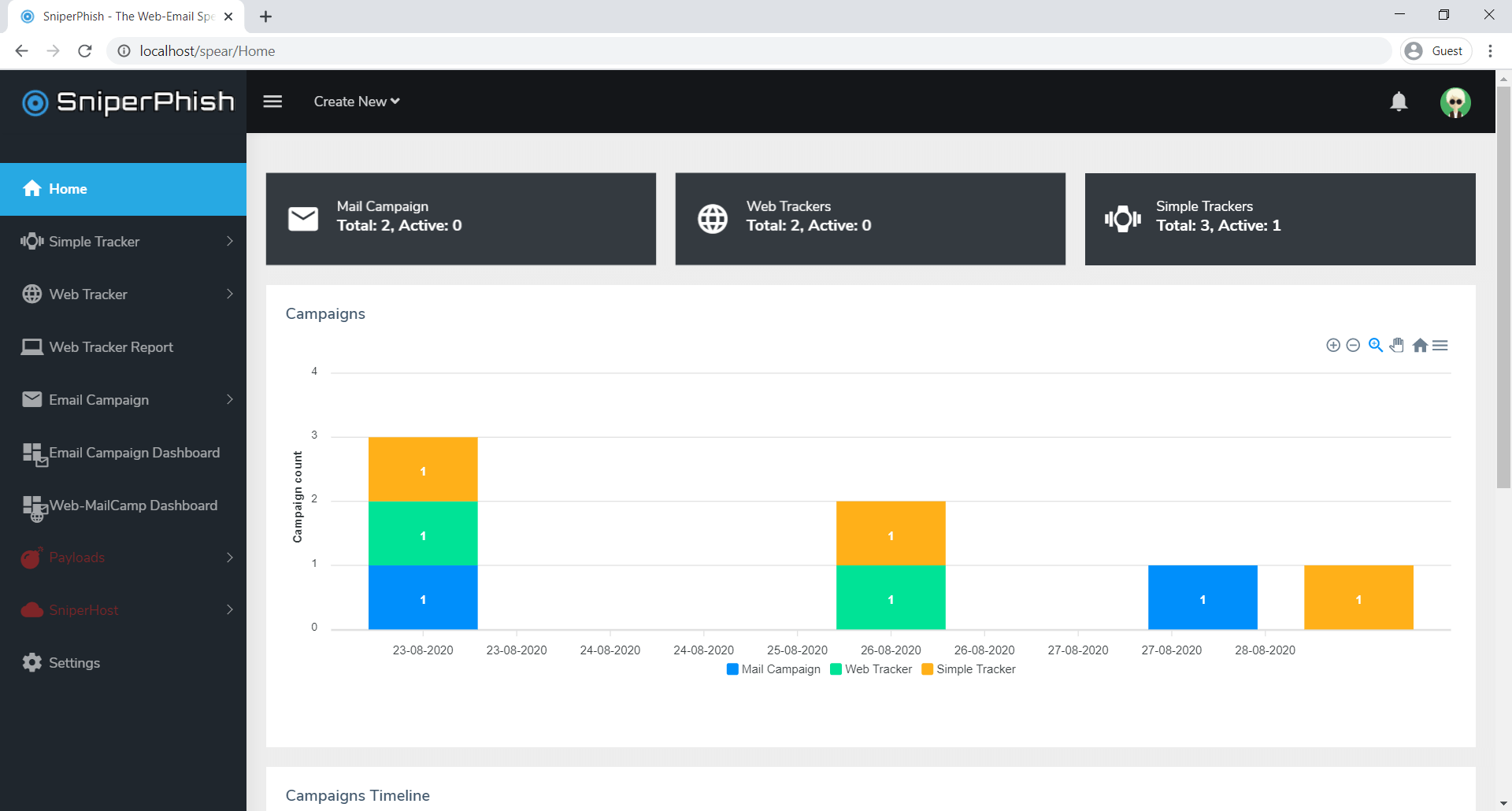Image resolution: width=1512 pixels, height=811 pixels.
Task: Click the SniperPhish logo icon
Action: click(x=35, y=102)
